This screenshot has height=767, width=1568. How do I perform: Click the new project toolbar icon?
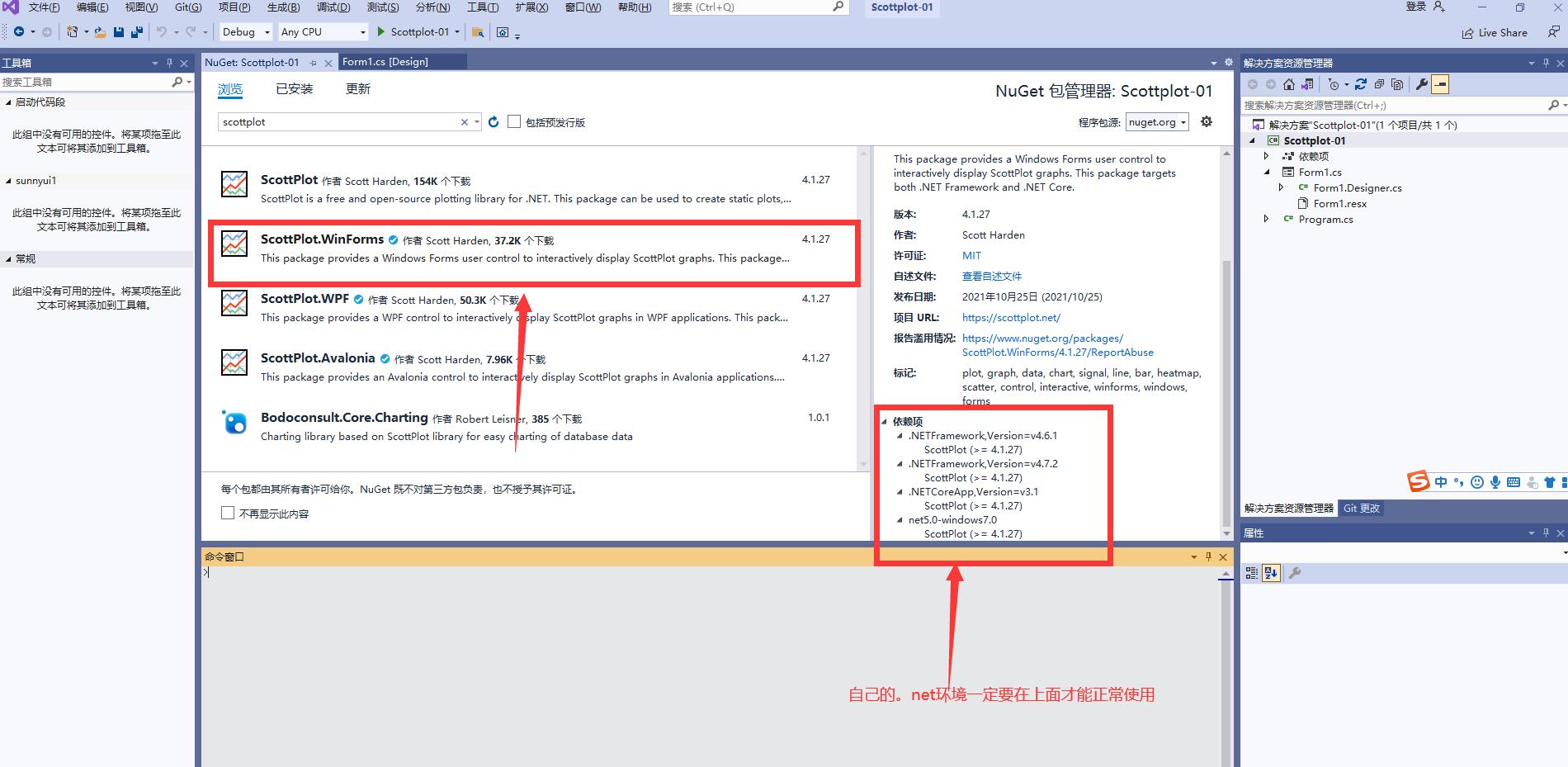click(73, 32)
